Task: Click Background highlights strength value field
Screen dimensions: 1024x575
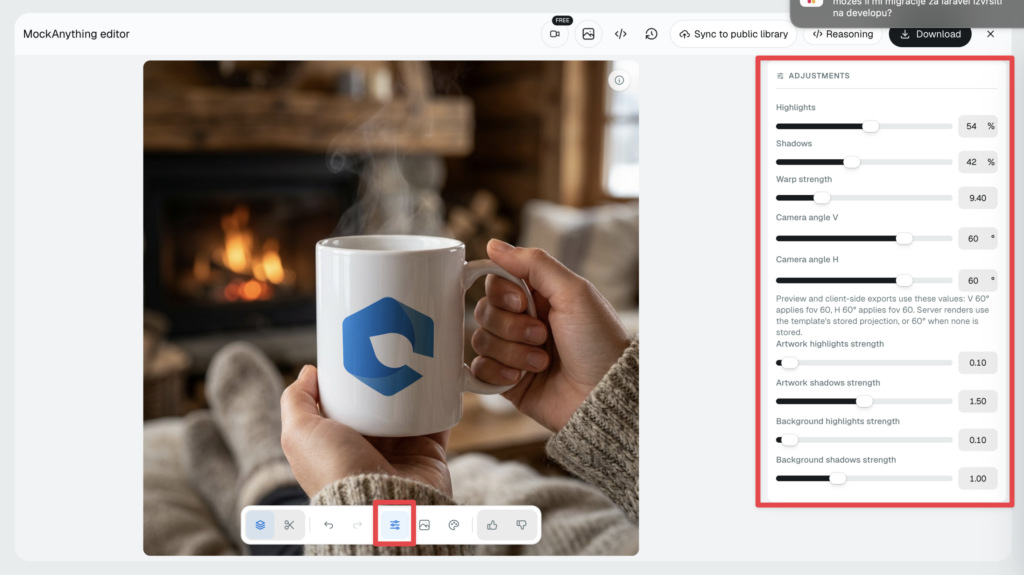Action: [978, 440]
